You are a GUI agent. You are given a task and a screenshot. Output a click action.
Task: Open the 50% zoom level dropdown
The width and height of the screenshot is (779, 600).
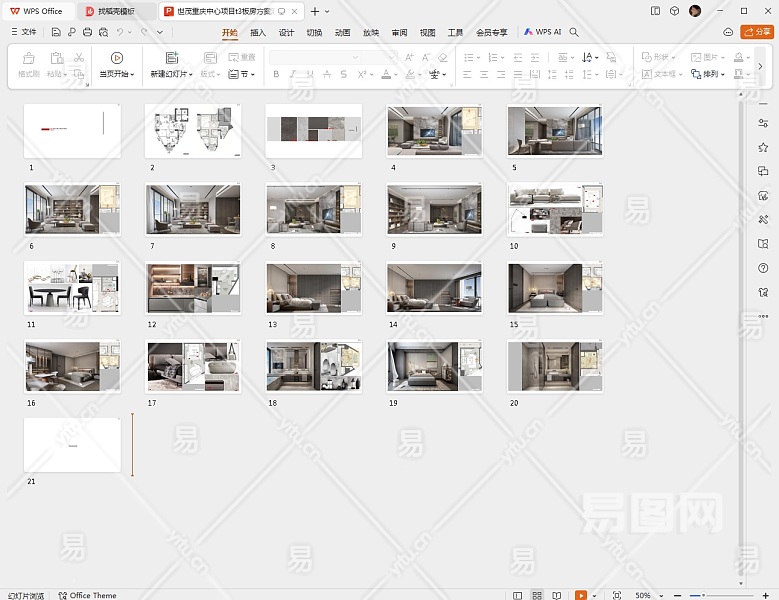click(651, 595)
